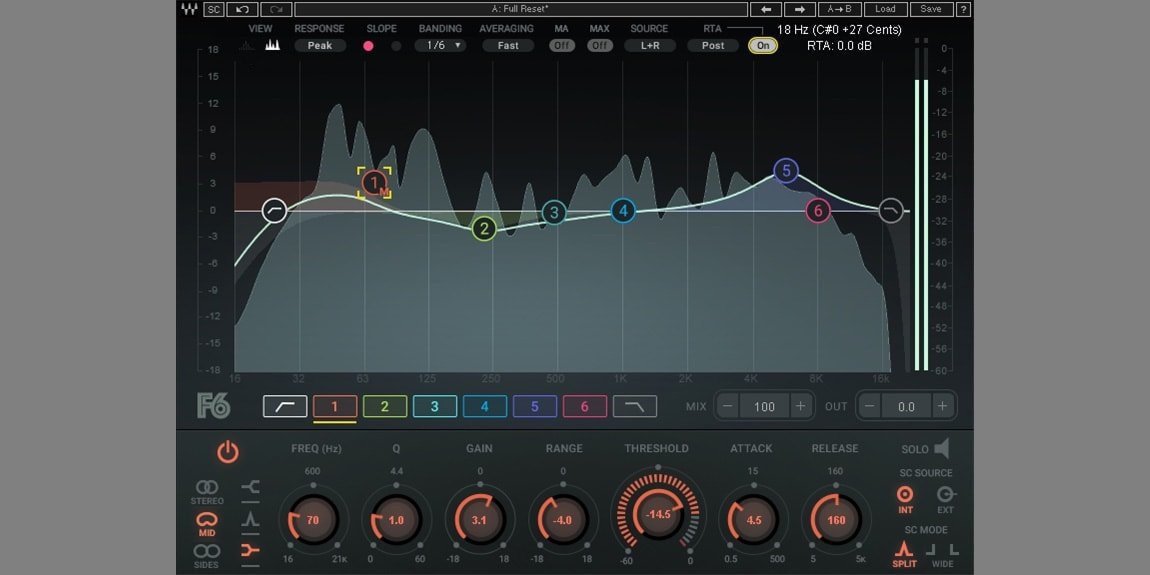The width and height of the screenshot is (1150, 575).
Task: Copy setup A to B
Action: tap(840, 10)
